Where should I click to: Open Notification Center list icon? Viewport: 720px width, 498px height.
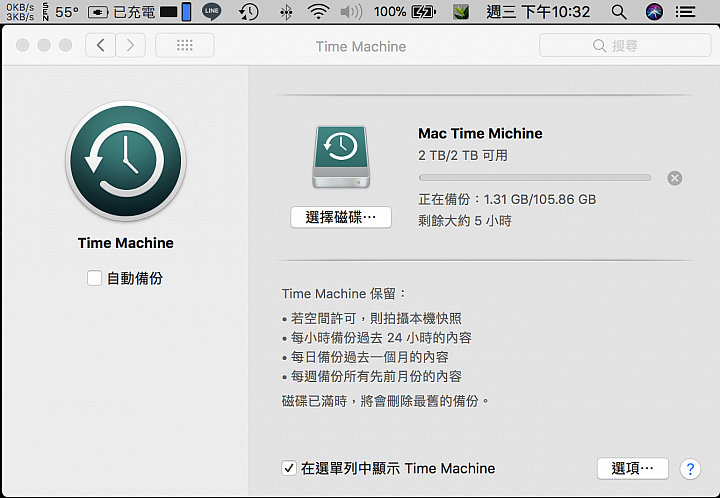coord(685,11)
